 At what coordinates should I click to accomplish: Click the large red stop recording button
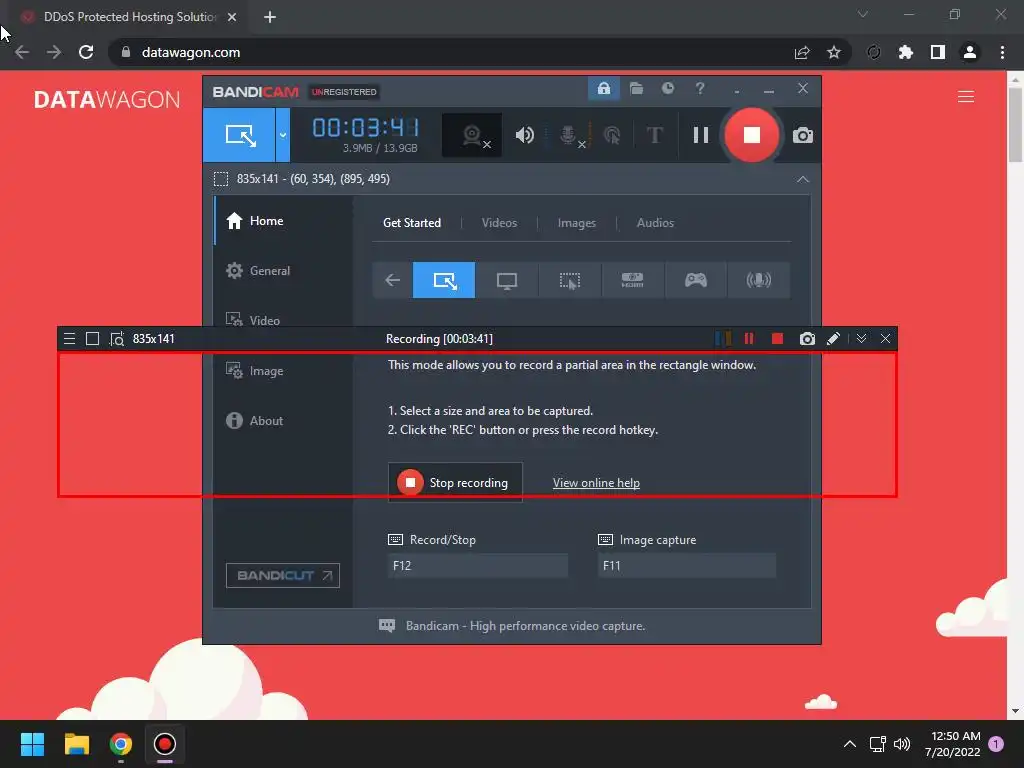(752, 135)
